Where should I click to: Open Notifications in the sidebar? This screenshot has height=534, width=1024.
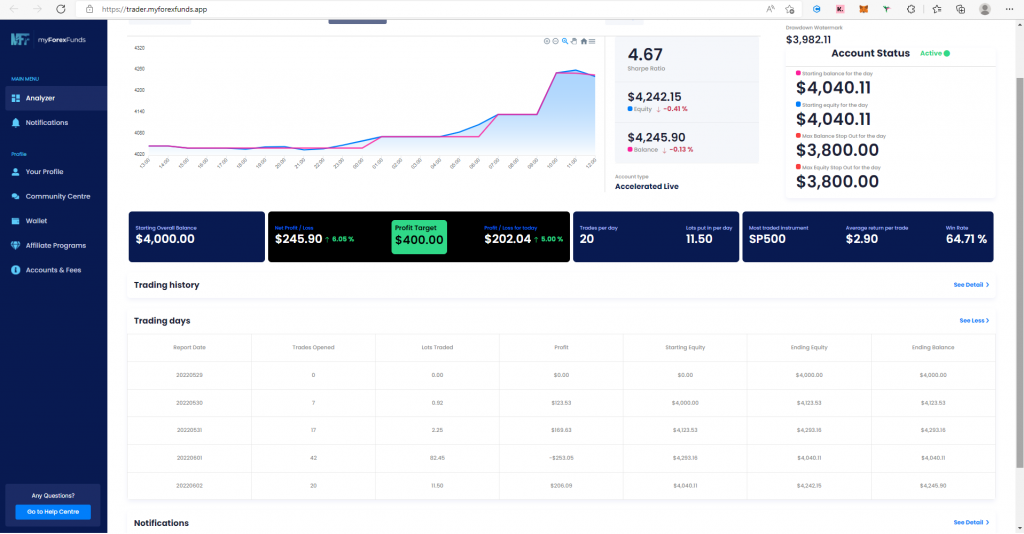[46, 122]
